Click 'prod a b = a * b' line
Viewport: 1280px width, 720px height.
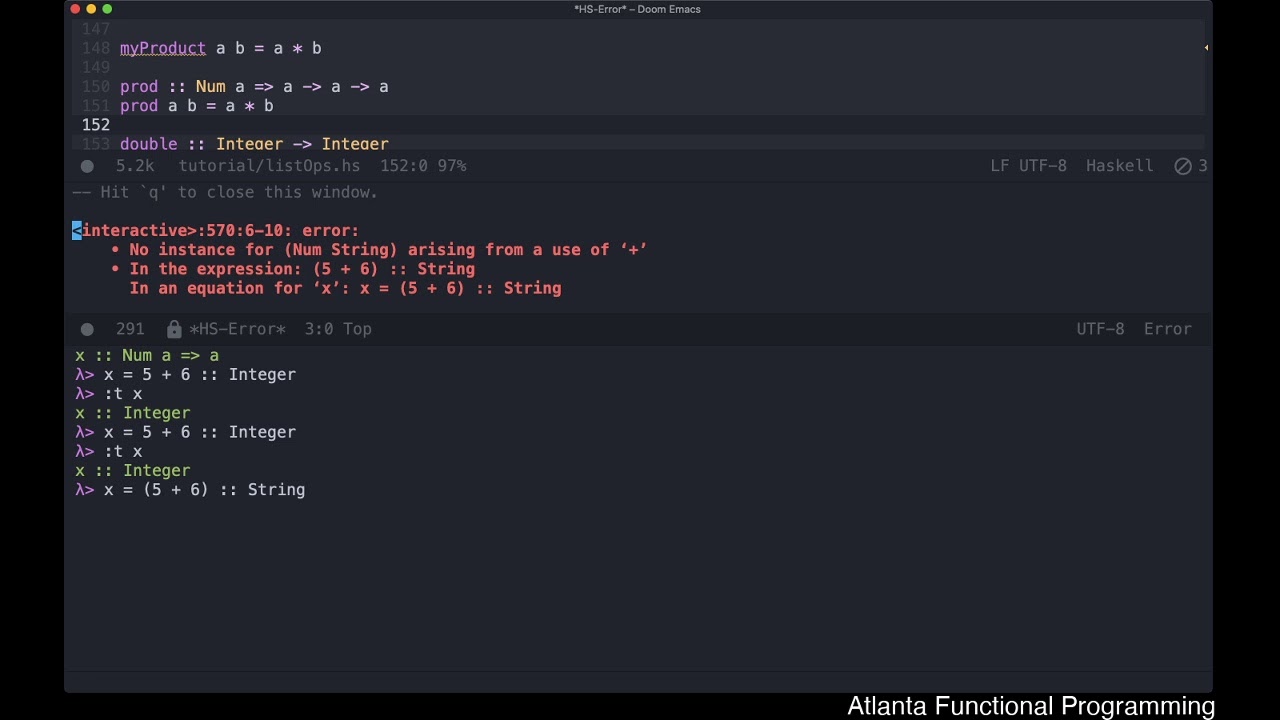tap(196, 106)
